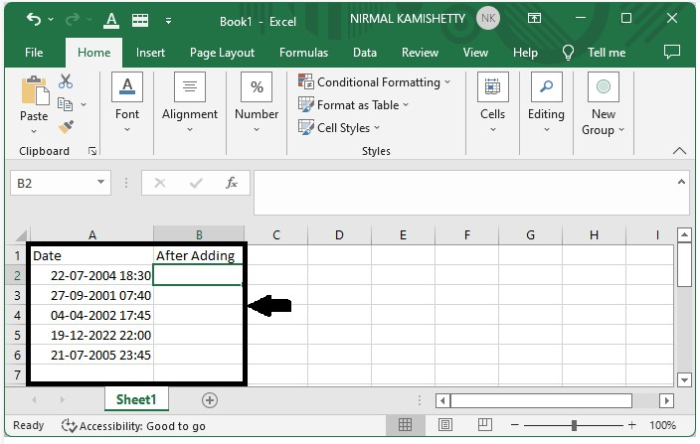Select cell with 22-07-2004 18:30

(92, 275)
